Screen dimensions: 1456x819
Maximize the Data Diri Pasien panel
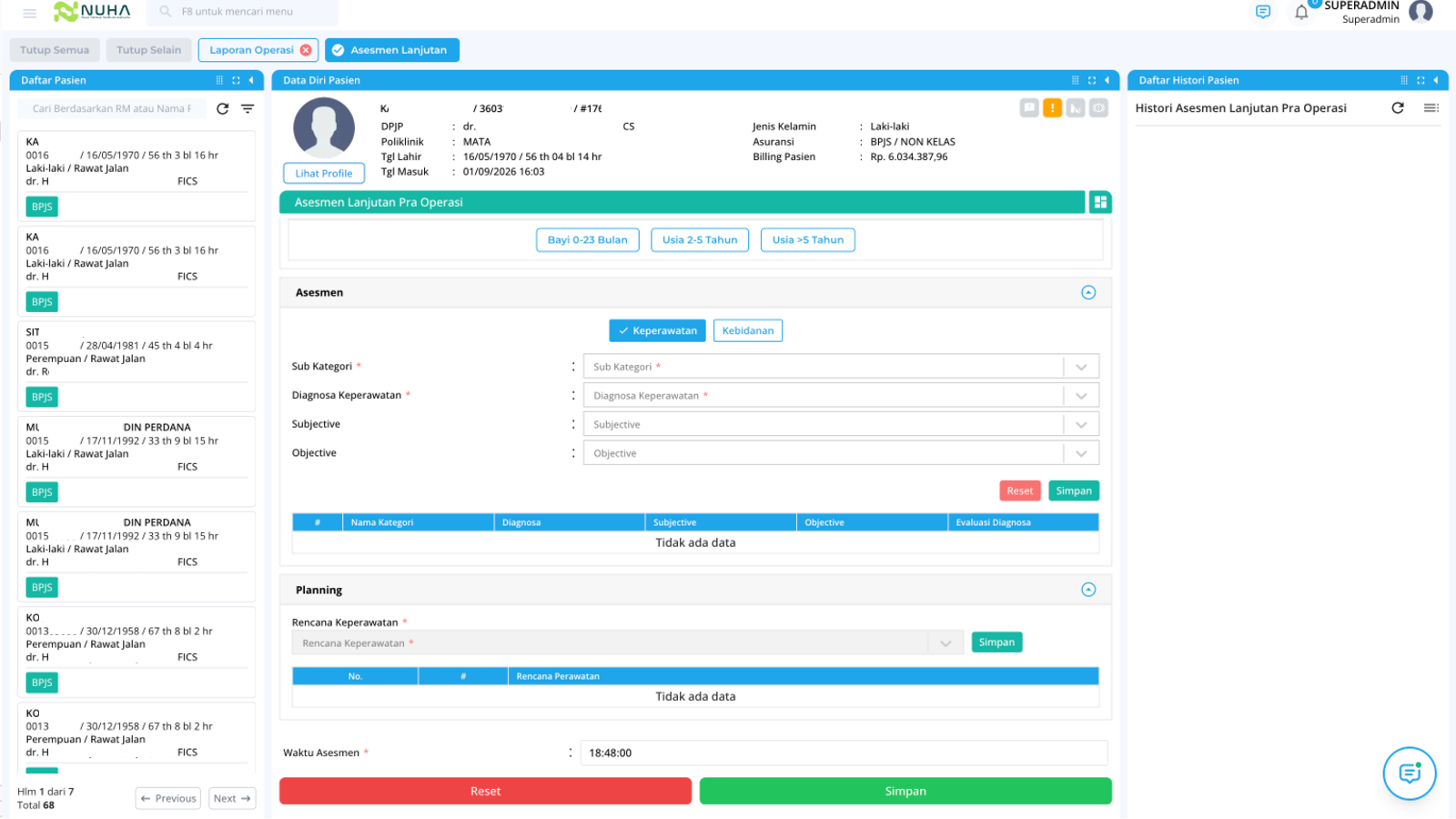click(x=1092, y=80)
